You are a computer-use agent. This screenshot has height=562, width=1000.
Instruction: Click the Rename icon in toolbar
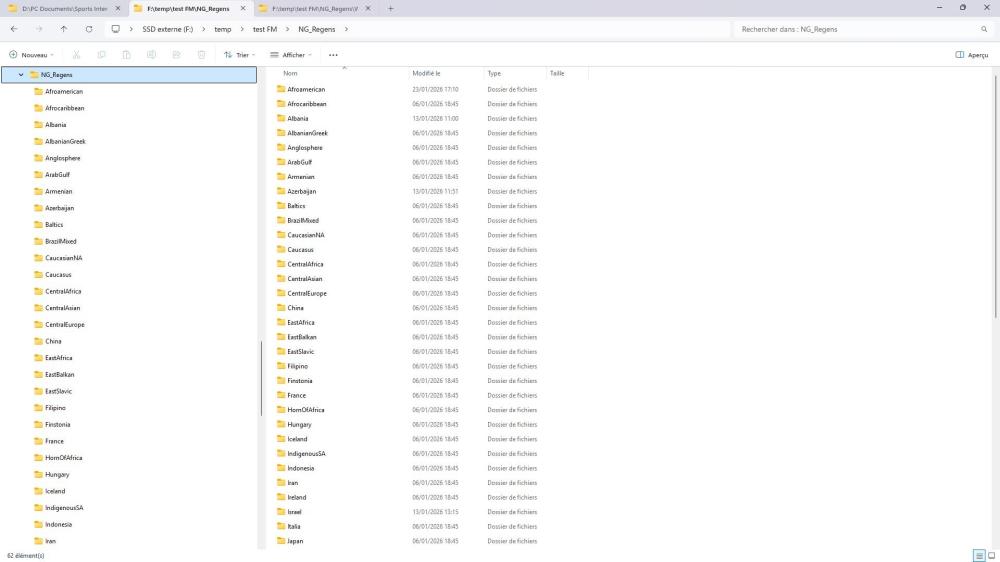pos(151,55)
